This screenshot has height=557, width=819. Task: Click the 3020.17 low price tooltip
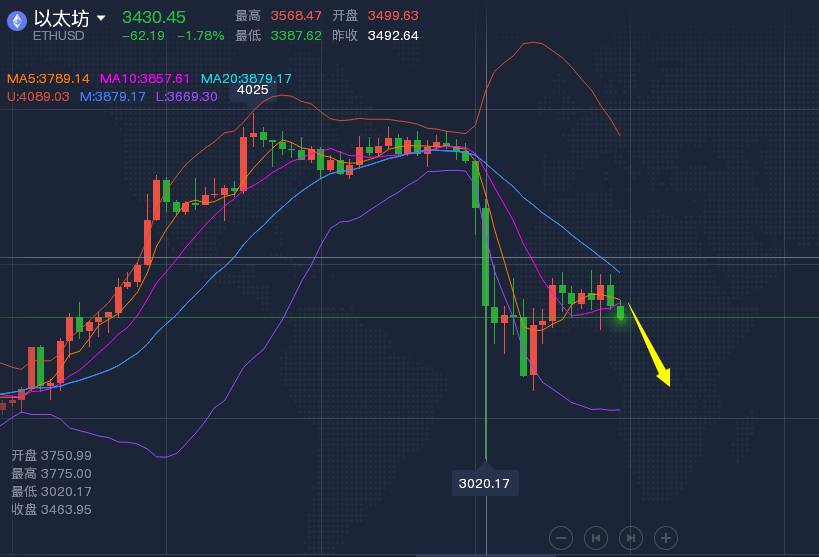[x=485, y=483]
